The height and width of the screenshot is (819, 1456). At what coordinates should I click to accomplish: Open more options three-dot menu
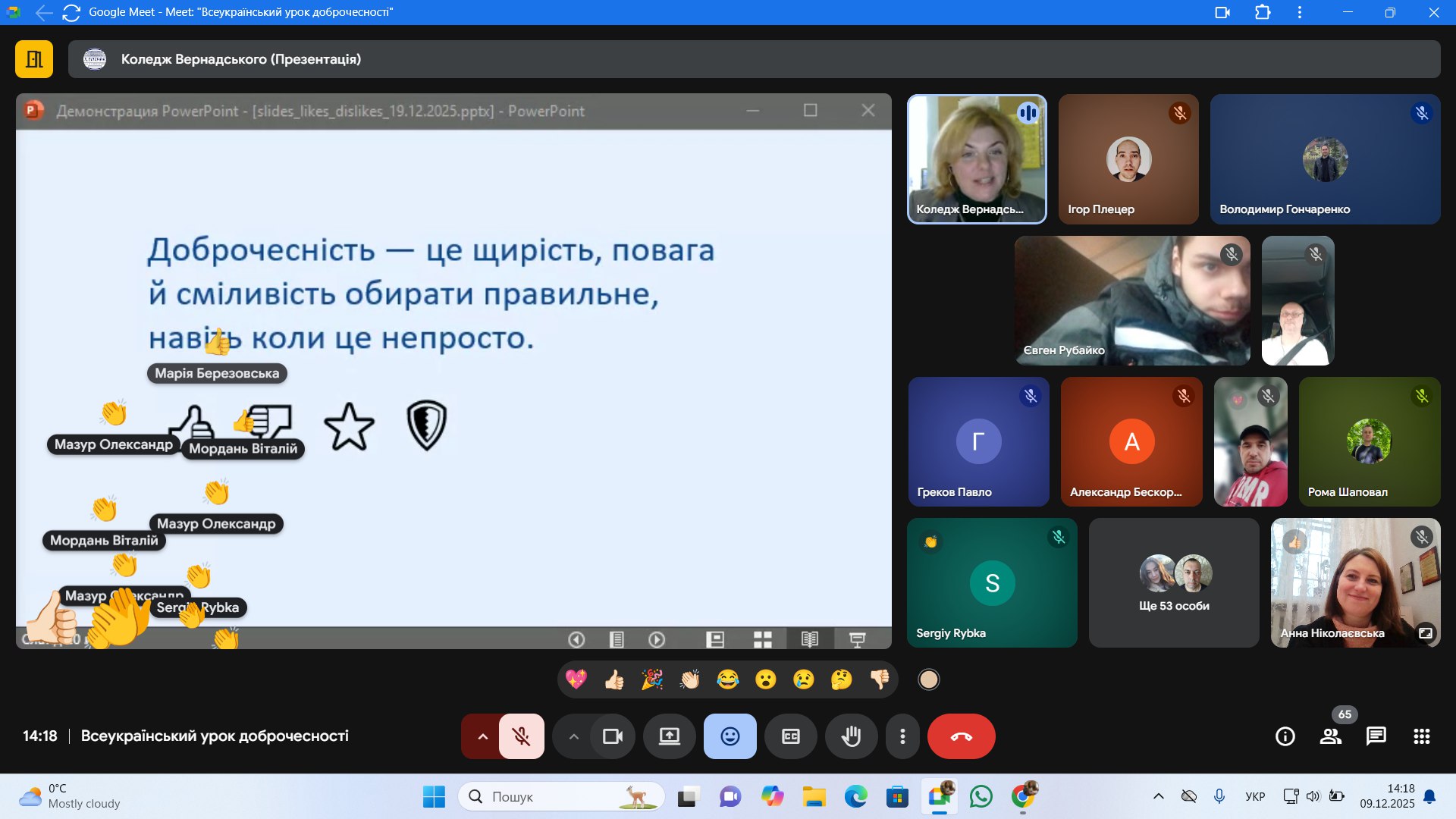(x=902, y=736)
